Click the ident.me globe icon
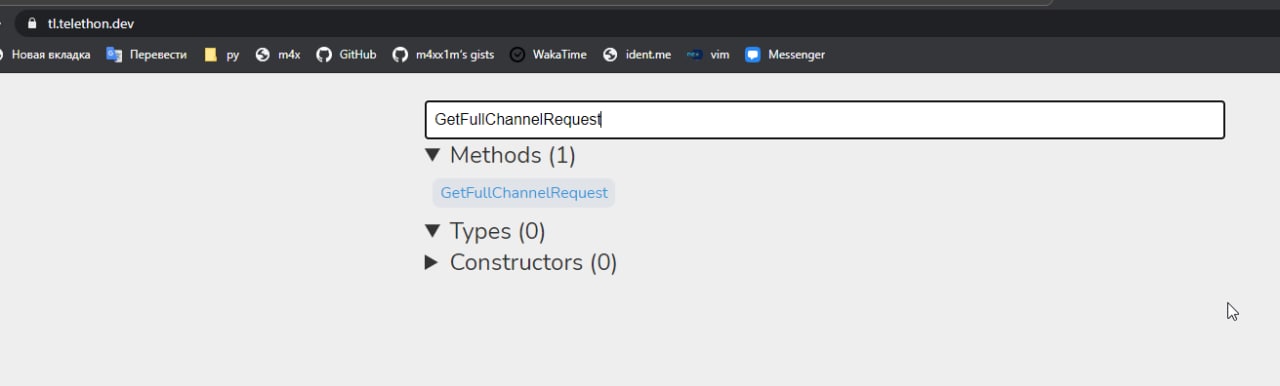Screen dimensions: 1280x386 coord(610,55)
